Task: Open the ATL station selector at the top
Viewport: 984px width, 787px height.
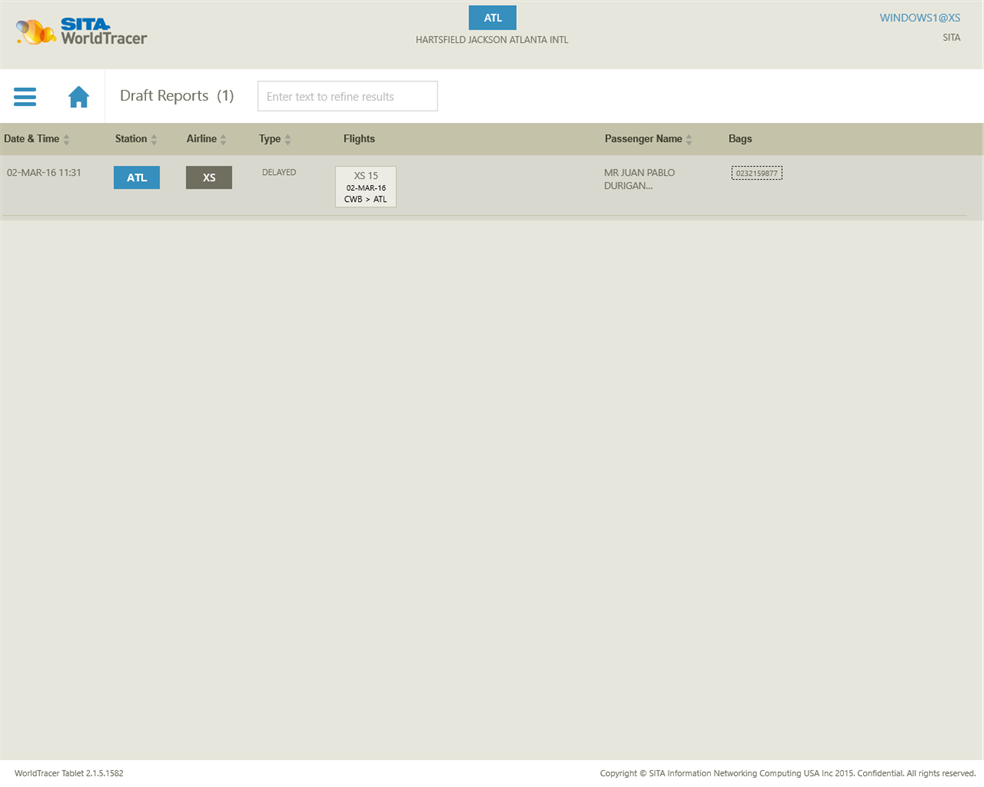Action: coord(492,17)
